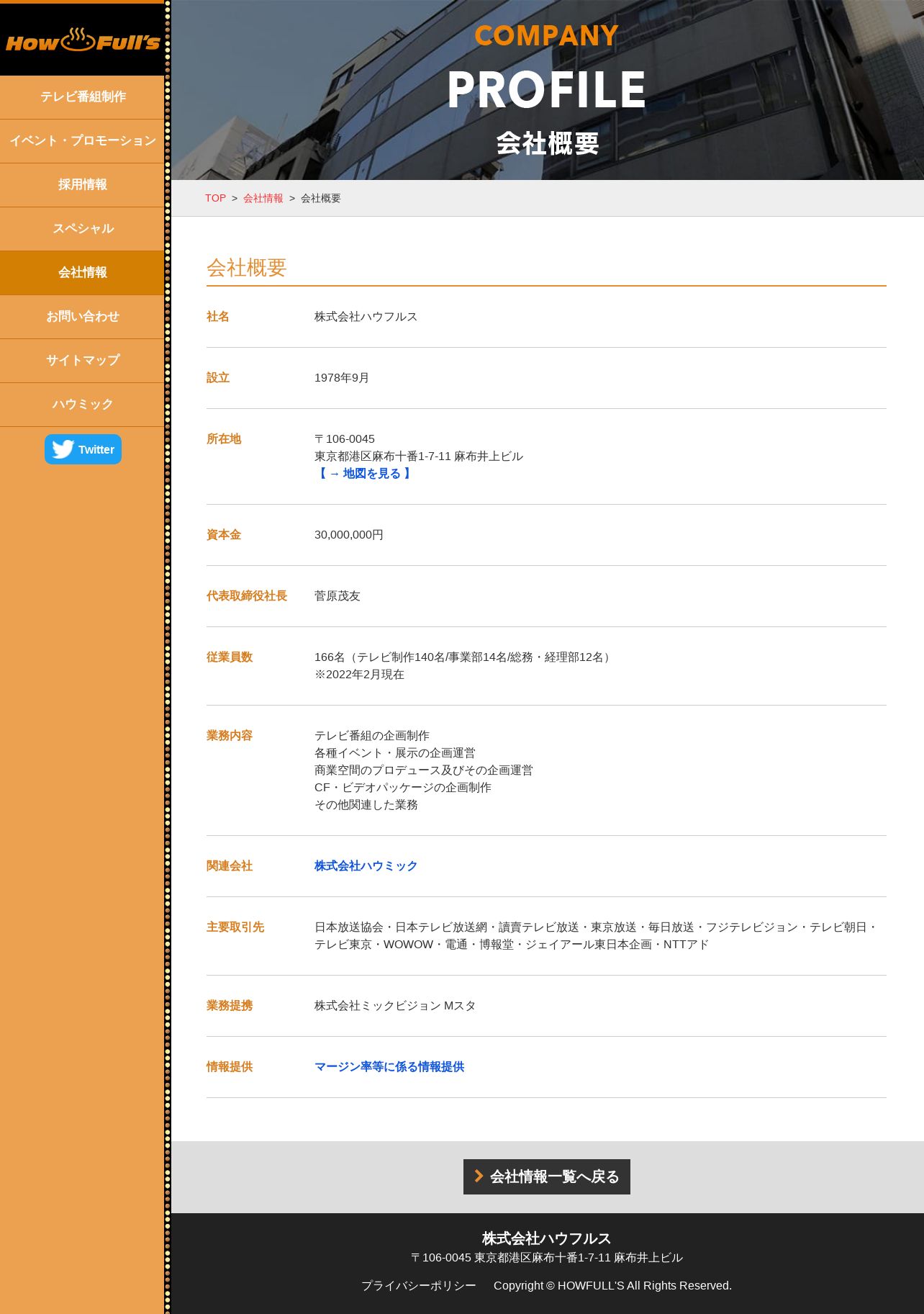Viewport: 924px width, 1314px height.
Task: Click the 会社概要 section heading
Action: pyautogui.click(x=247, y=268)
